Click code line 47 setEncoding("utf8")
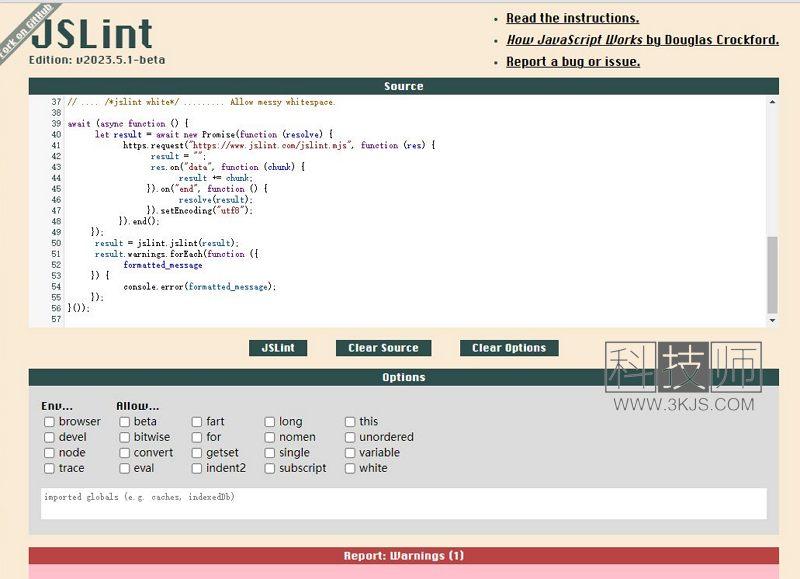800x579 pixels. pos(199,211)
